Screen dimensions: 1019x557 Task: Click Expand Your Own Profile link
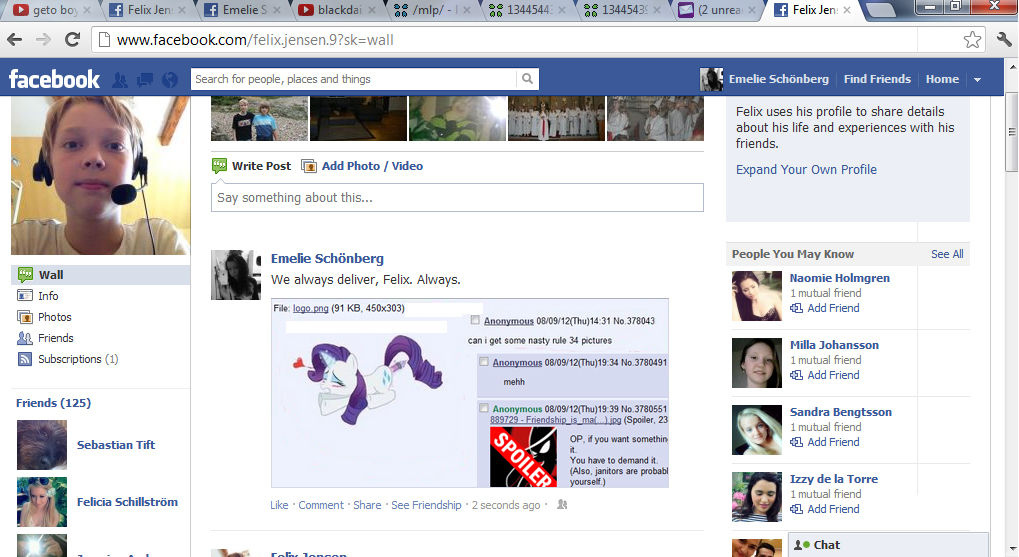point(806,170)
